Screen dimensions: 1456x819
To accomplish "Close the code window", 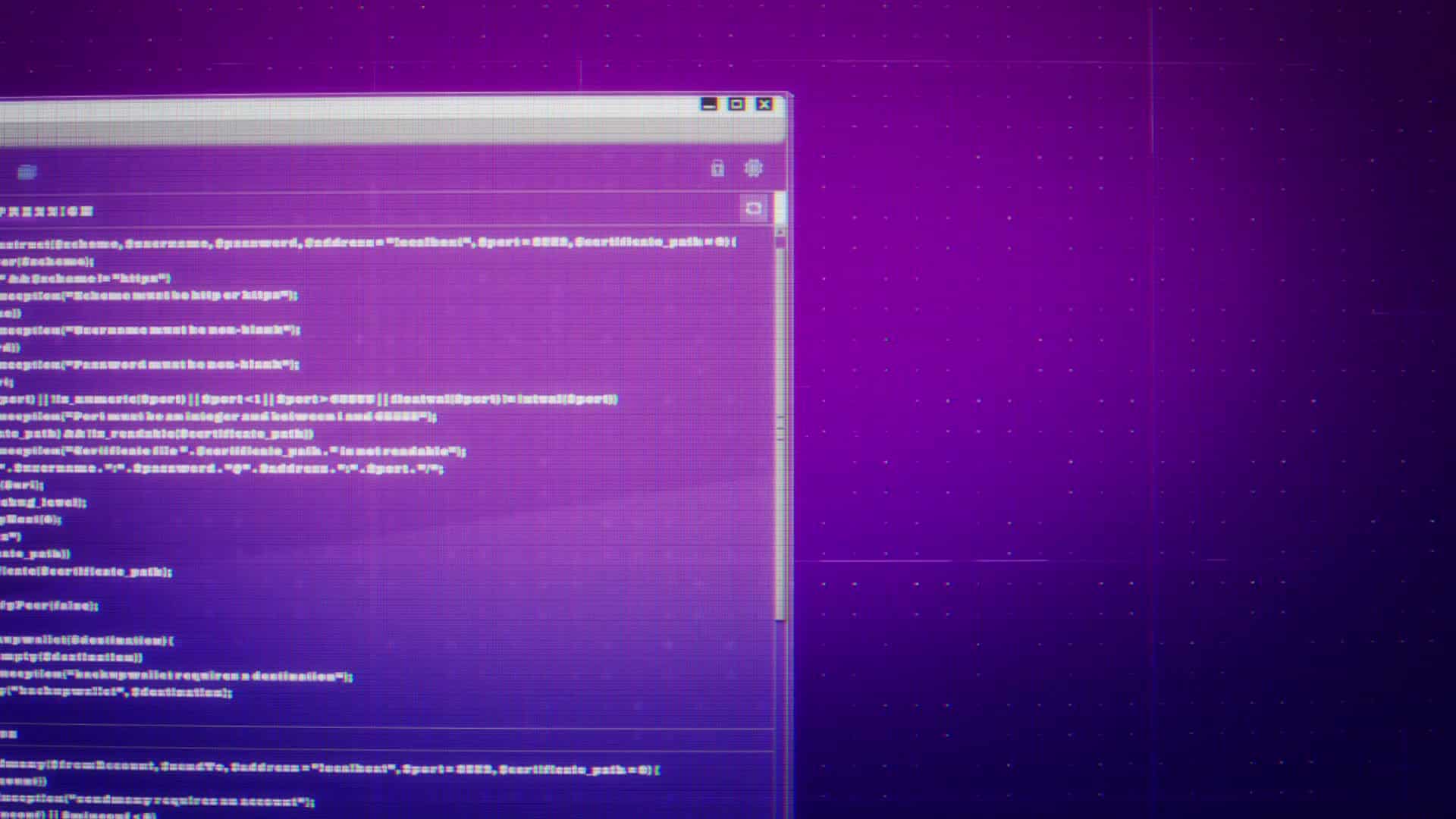I will tap(764, 105).
